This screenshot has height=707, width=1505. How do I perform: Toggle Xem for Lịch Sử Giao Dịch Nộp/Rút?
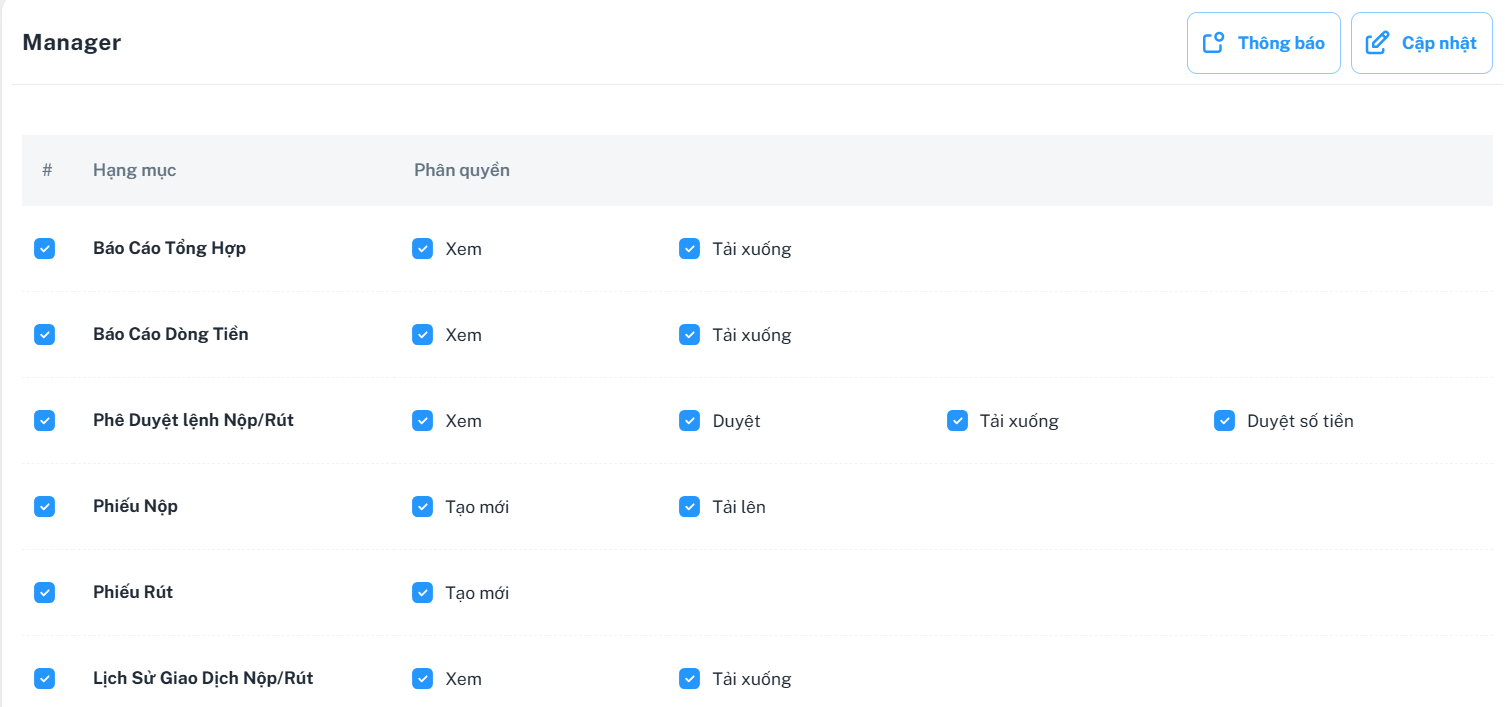tap(422, 679)
